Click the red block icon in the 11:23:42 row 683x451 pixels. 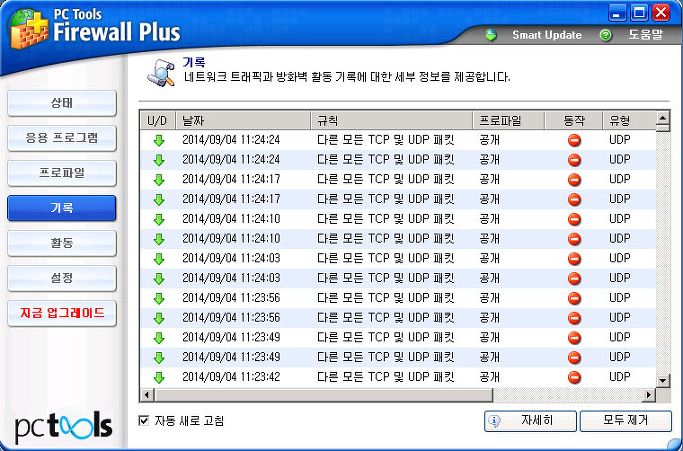pos(574,377)
